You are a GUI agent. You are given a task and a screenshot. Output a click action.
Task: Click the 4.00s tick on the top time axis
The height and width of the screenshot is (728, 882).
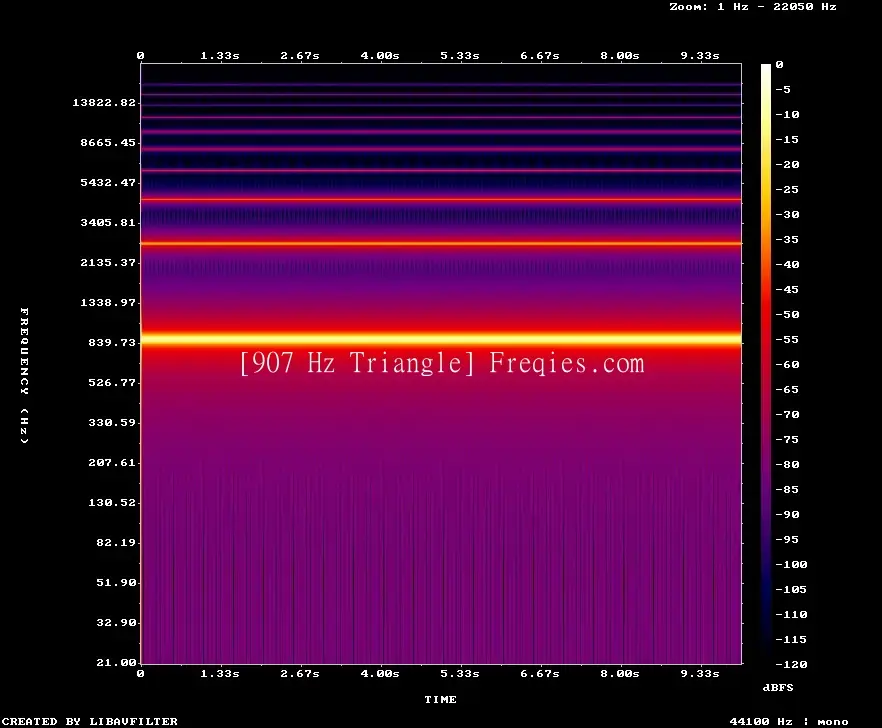380,56
